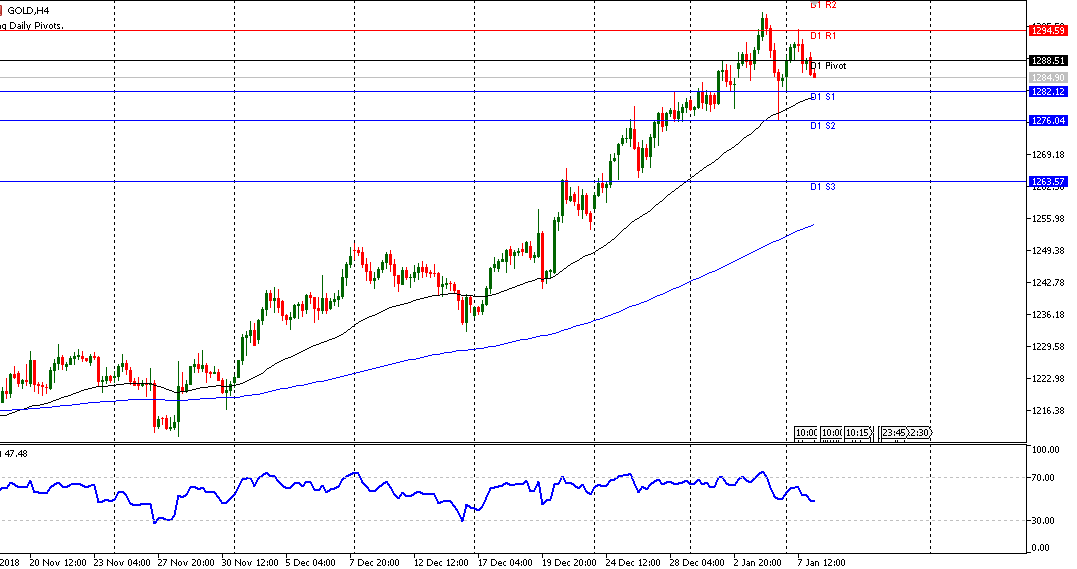1077x569 pixels.
Task: Click the red 1294.59 price tag
Action: tap(1046, 31)
